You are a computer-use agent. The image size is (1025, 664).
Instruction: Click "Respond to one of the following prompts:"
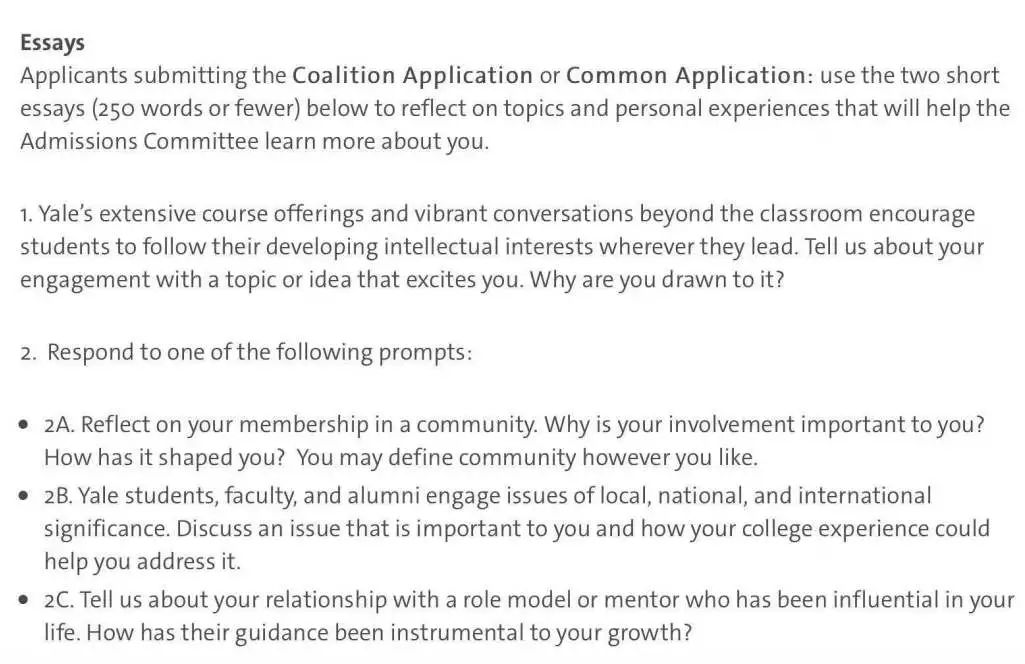(260, 353)
